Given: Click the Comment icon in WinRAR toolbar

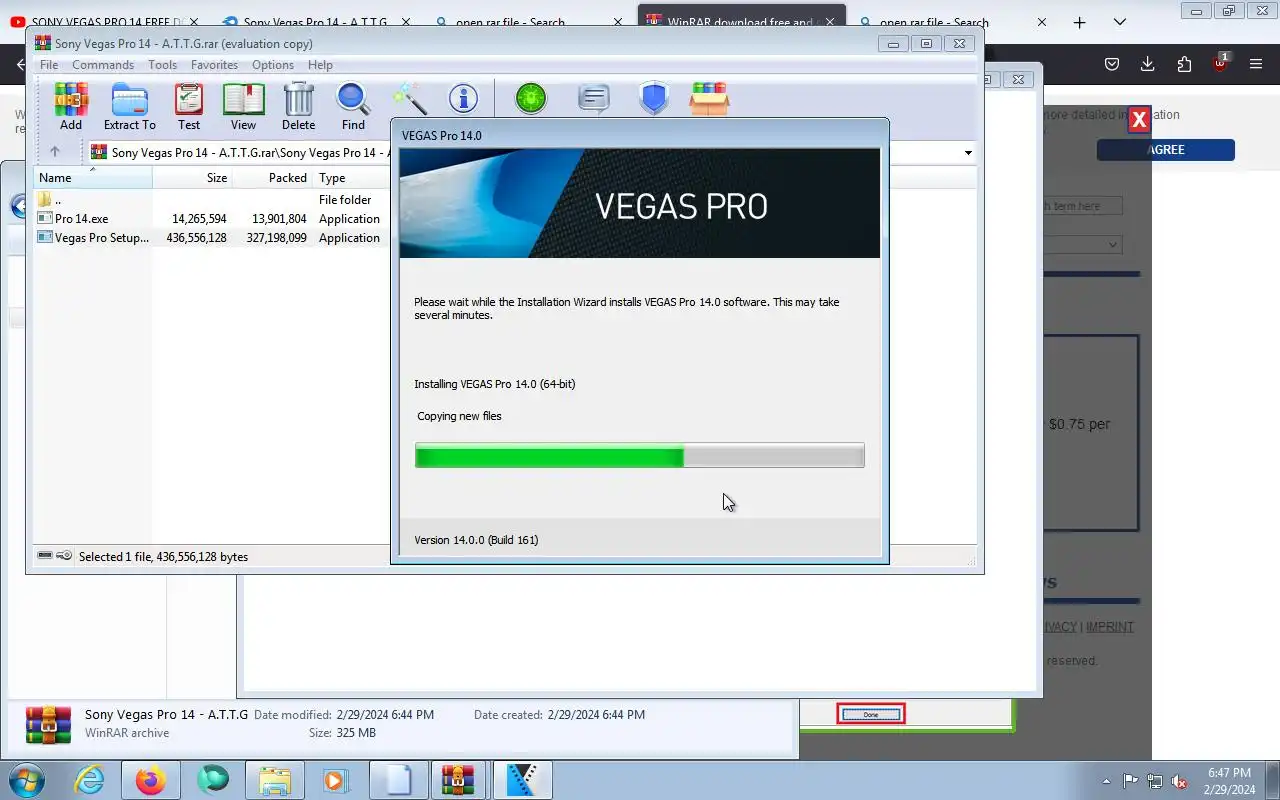Looking at the screenshot, I should tap(593, 98).
